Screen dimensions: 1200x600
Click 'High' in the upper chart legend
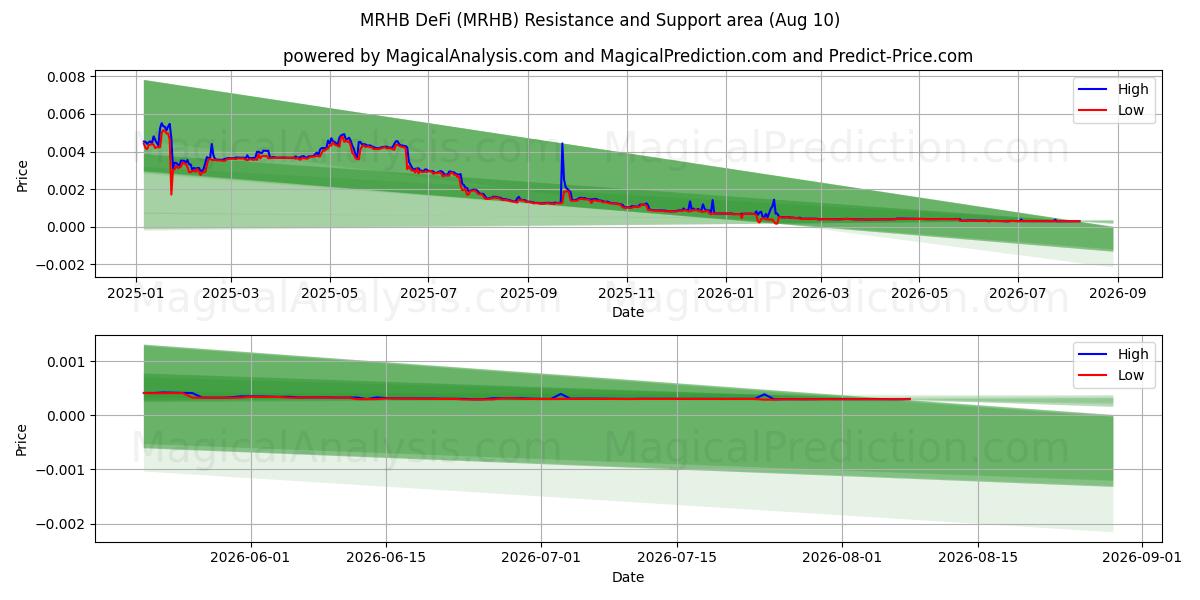1133,89
